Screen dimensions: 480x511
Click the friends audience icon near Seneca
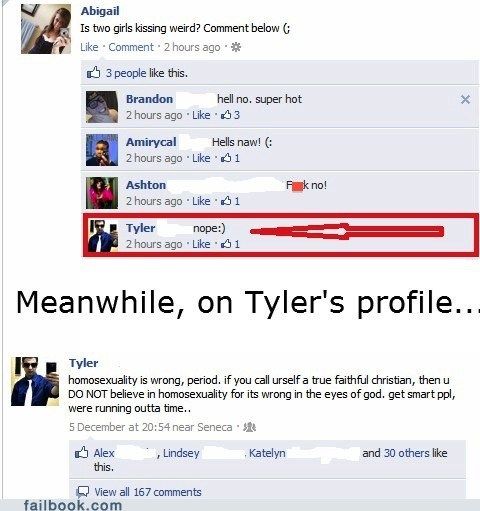pos(249,427)
